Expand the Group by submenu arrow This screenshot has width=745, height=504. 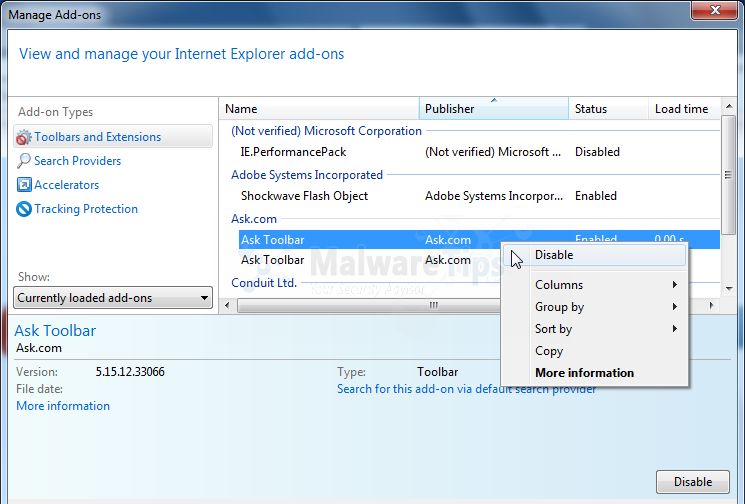pos(675,307)
